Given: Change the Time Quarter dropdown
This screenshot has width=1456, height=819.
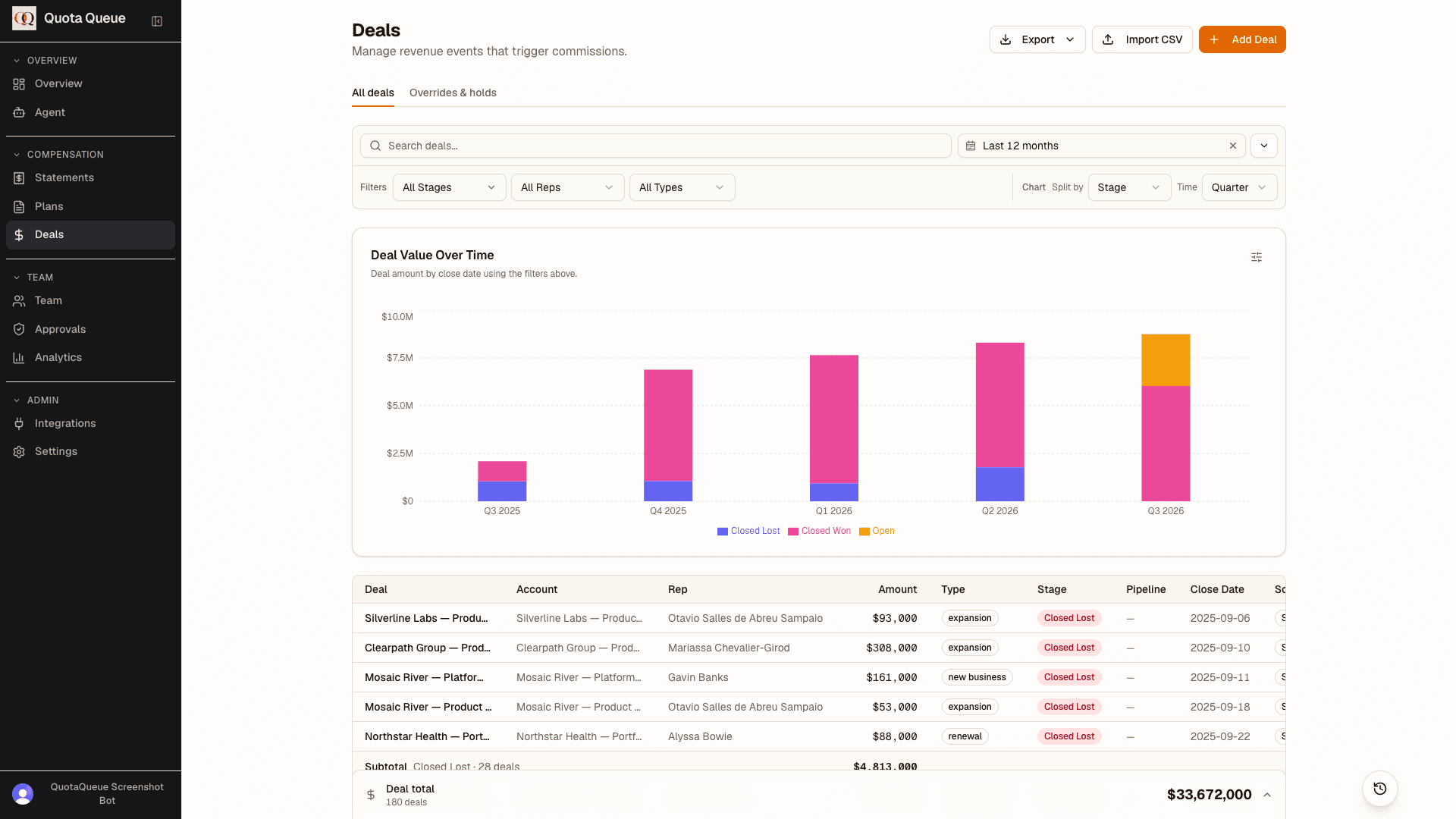Looking at the screenshot, I should pos(1239,187).
